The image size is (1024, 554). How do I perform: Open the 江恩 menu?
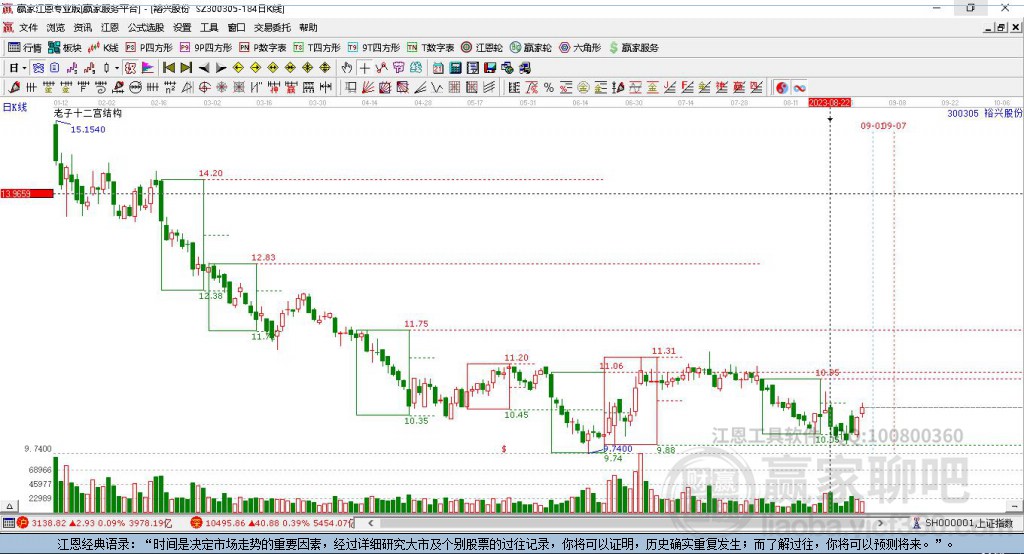(110, 27)
